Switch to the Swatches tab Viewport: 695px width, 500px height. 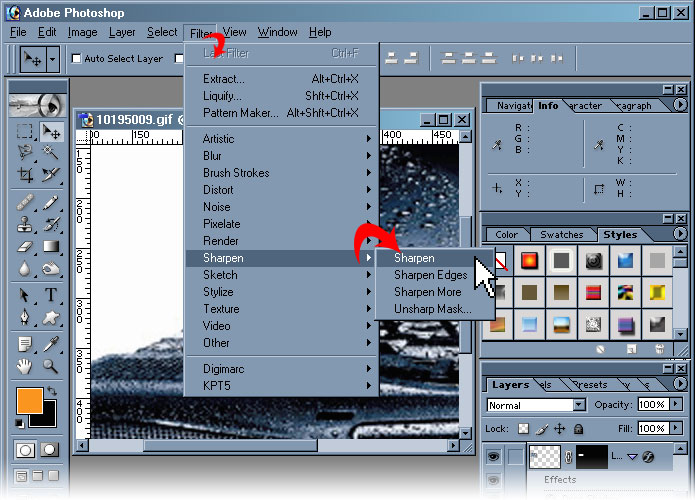pos(562,234)
